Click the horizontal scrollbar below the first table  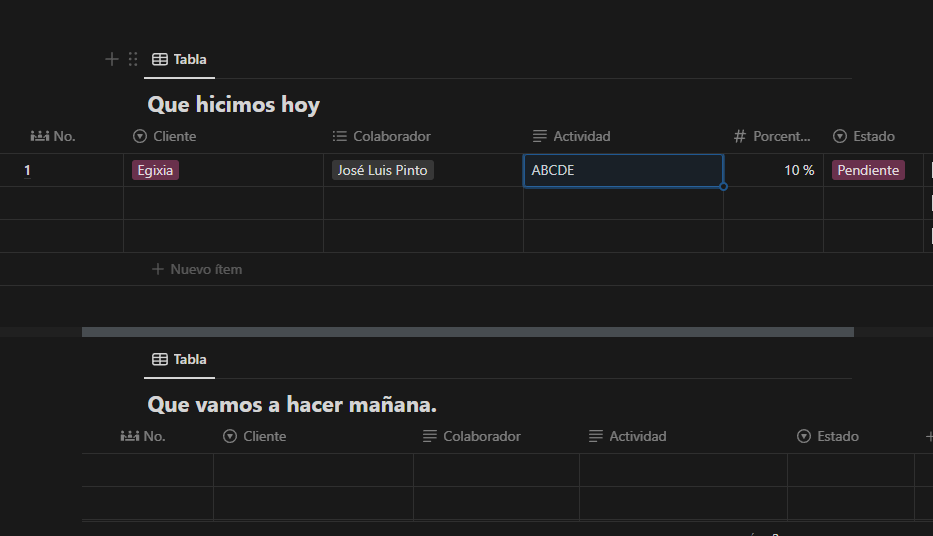click(x=467, y=332)
